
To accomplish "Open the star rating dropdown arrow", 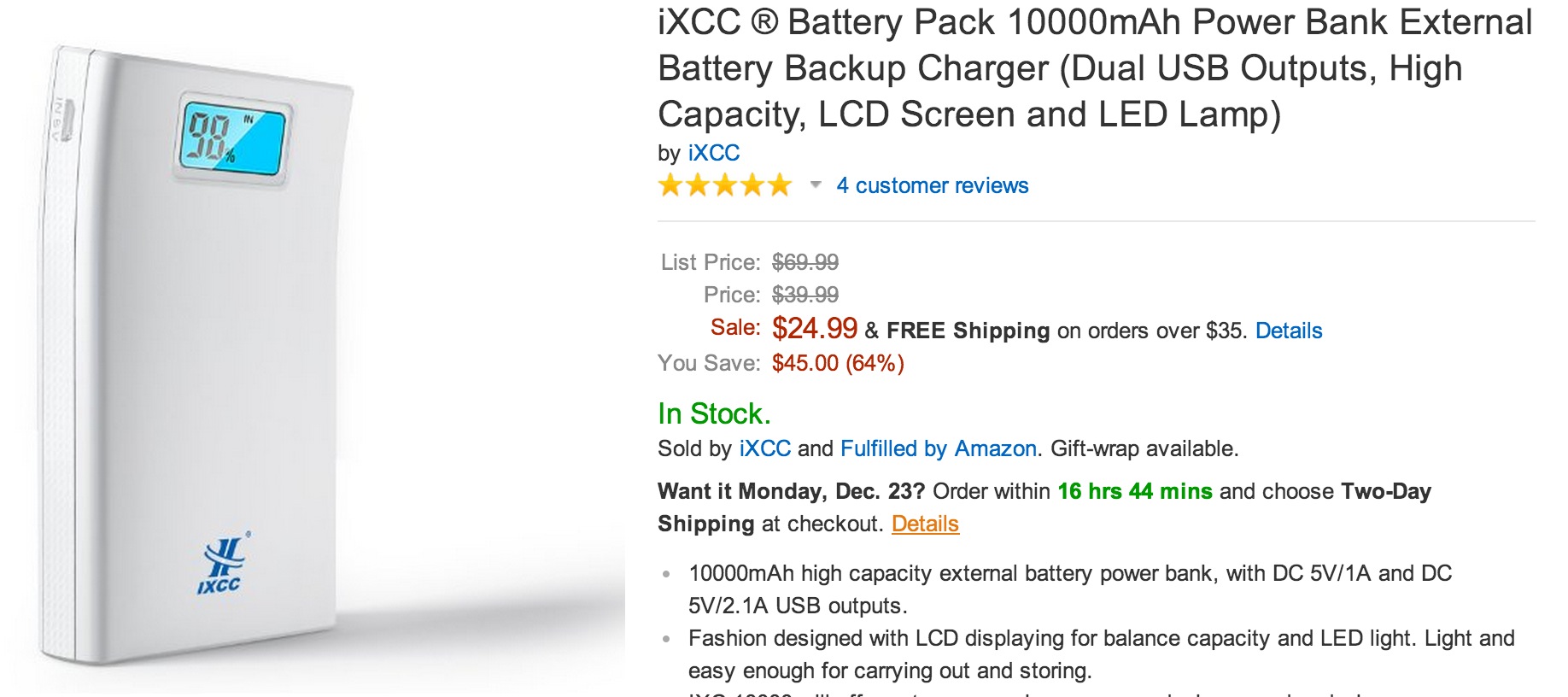I will point(814,184).
